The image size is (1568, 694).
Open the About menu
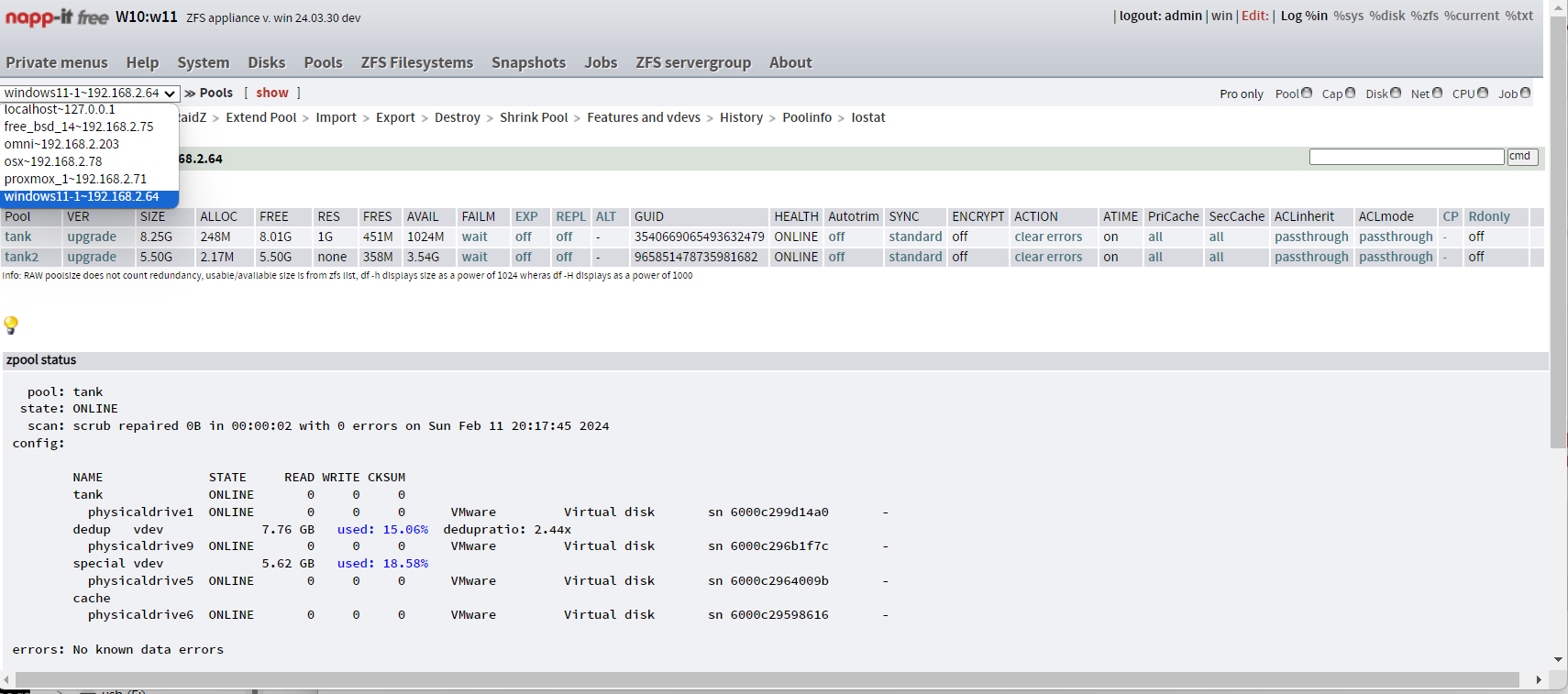790,62
